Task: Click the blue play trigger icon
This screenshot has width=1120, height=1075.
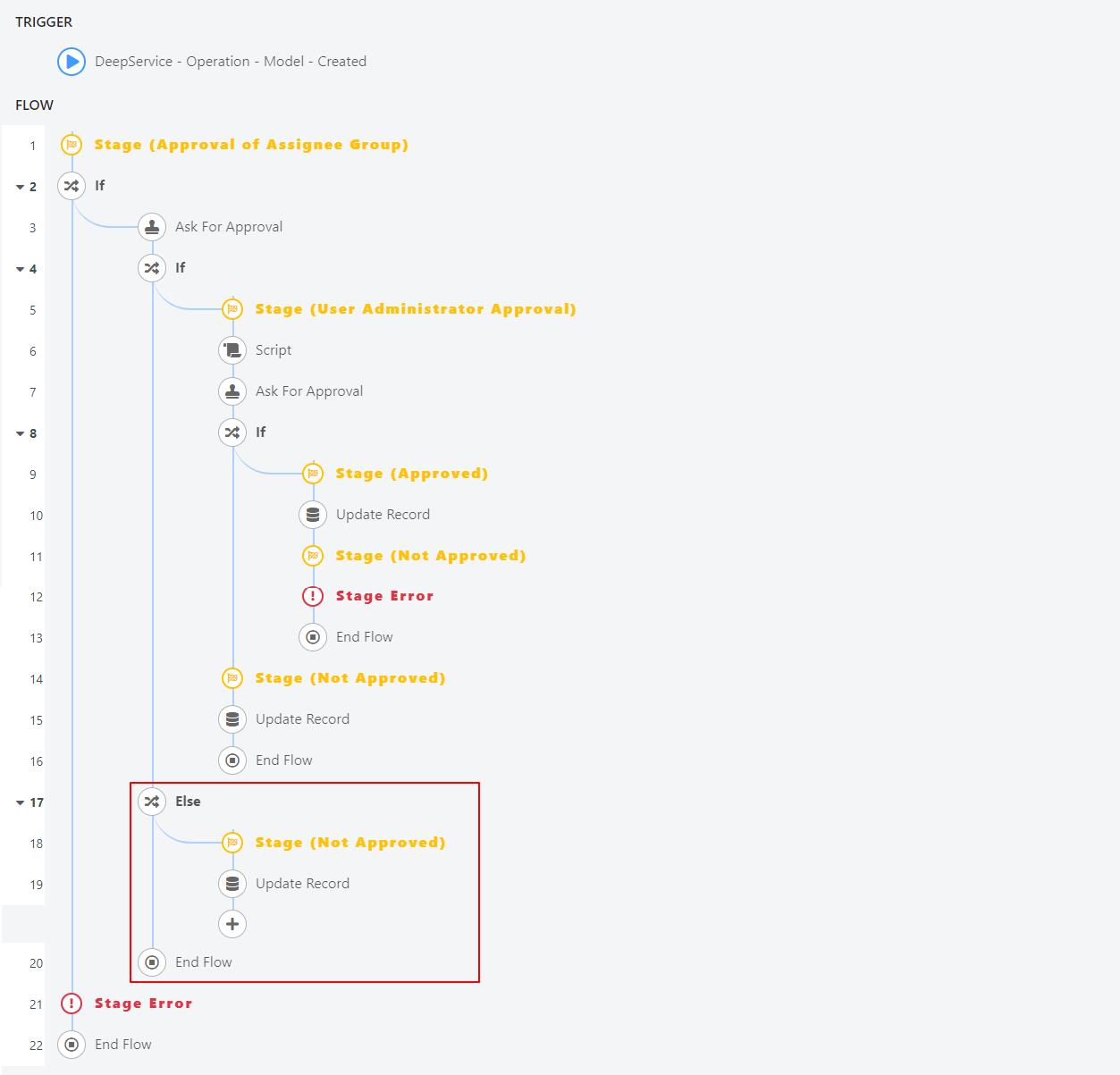Action: tap(72, 62)
